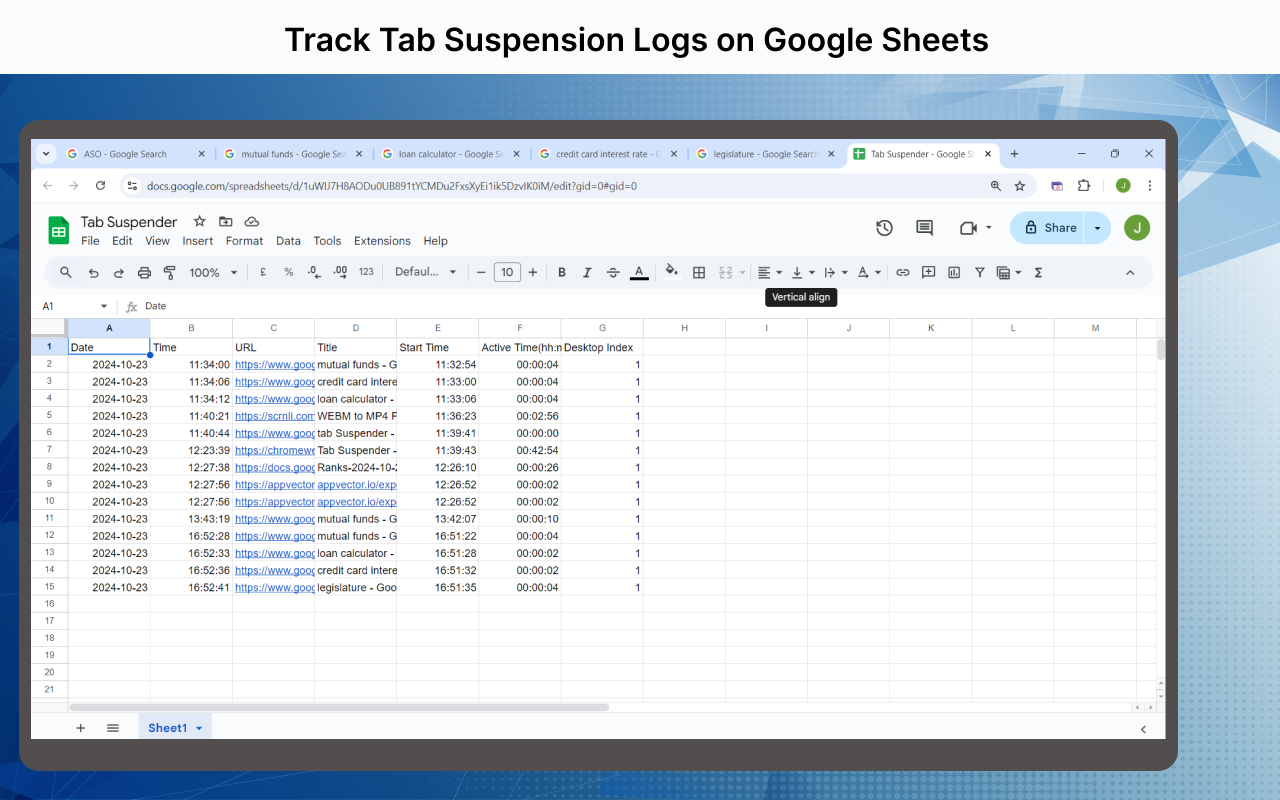Add a new sheet
Image resolution: width=1280 pixels, height=800 pixels.
click(x=81, y=728)
